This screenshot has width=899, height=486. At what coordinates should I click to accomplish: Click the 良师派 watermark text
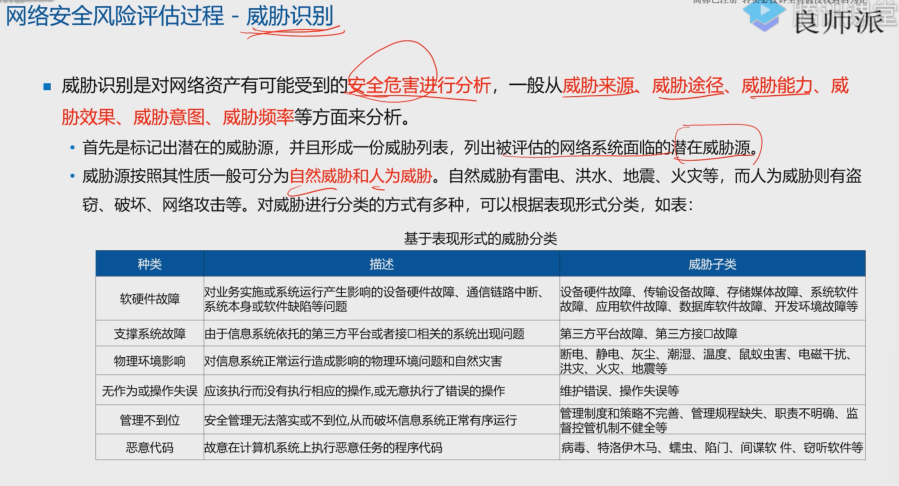click(x=838, y=20)
